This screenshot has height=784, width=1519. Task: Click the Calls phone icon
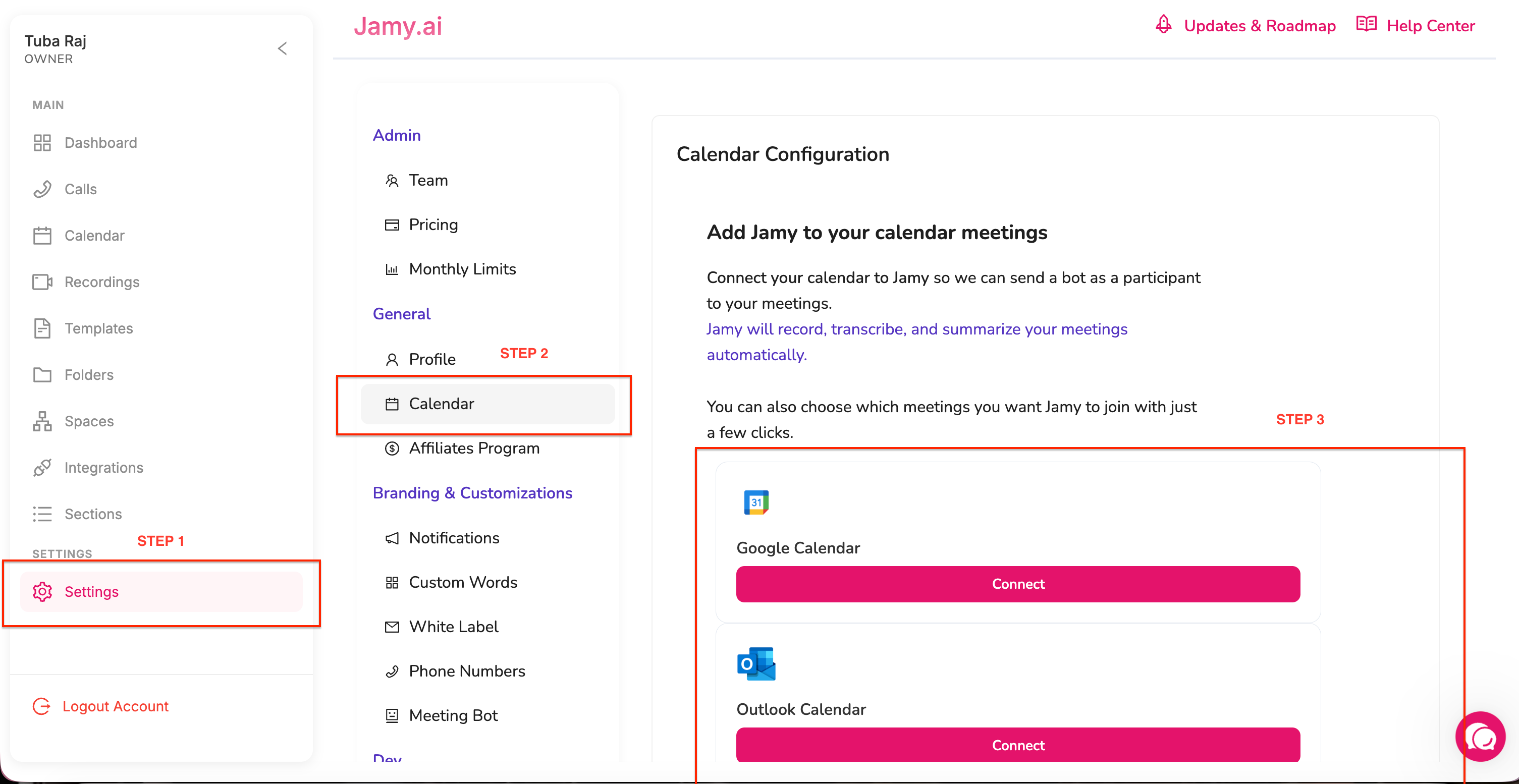[42, 189]
